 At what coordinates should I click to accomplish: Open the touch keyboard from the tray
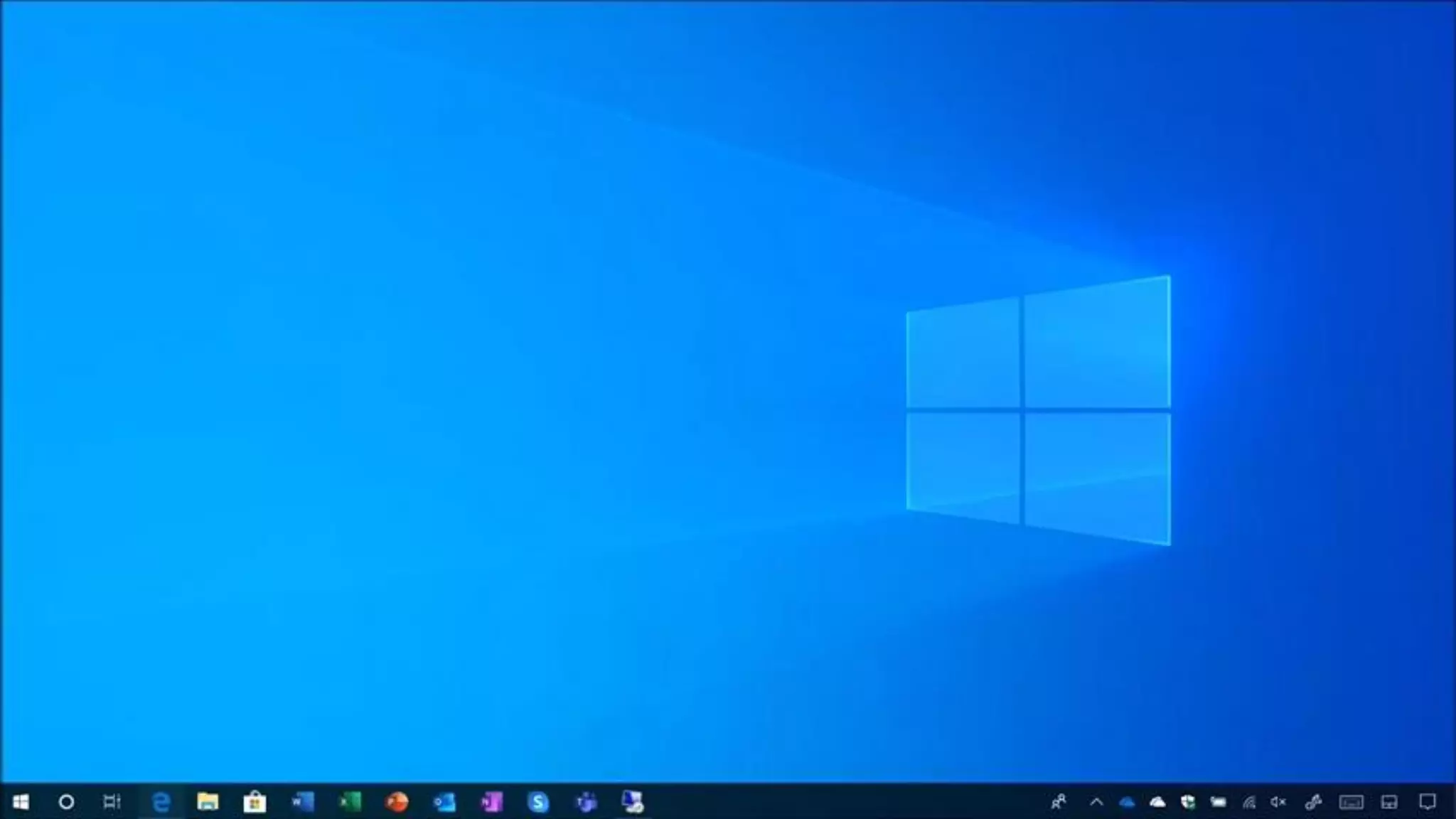(x=1351, y=802)
